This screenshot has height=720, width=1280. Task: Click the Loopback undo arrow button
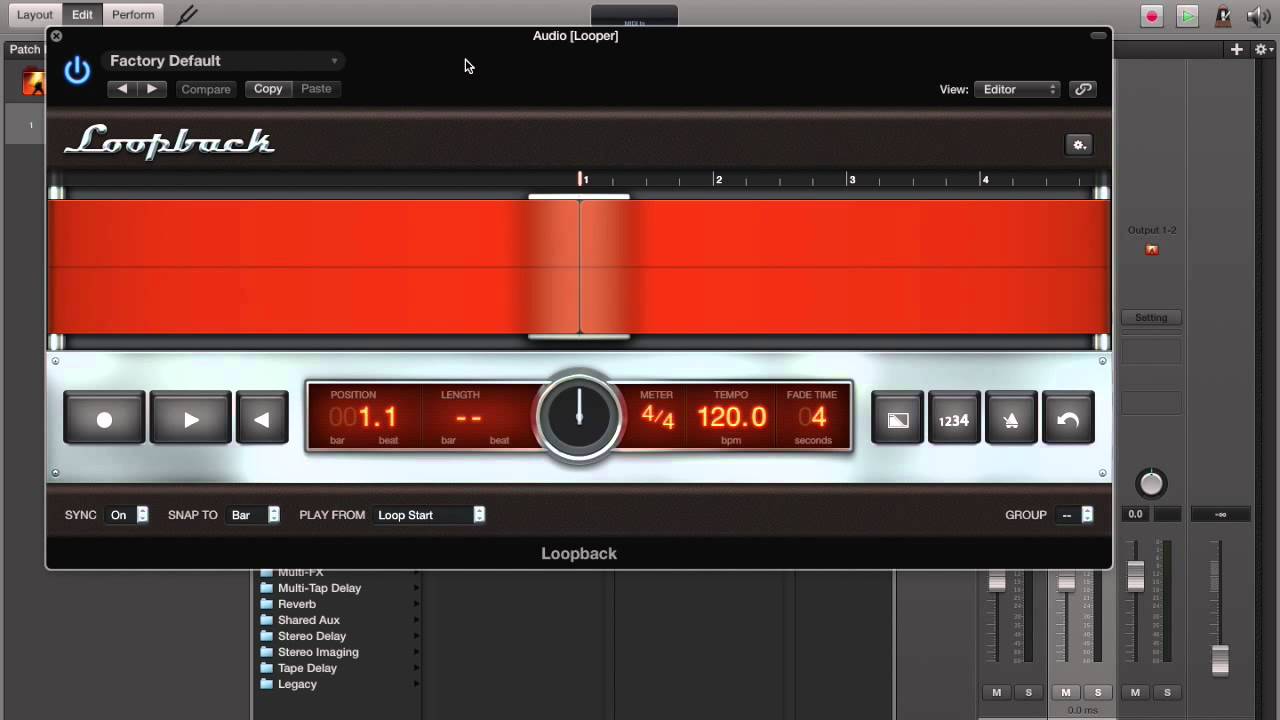[1068, 419]
